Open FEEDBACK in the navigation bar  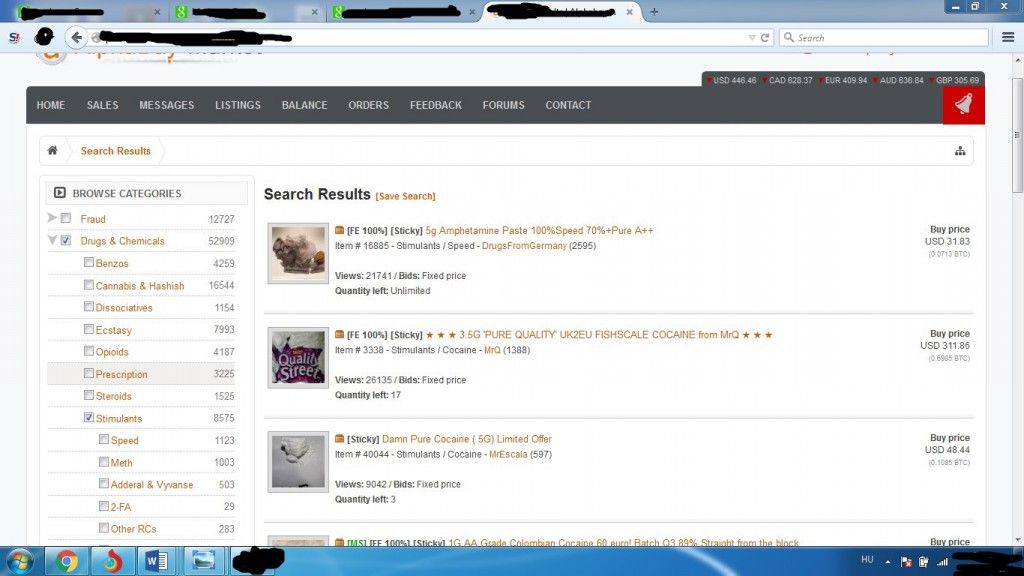click(x=436, y=105)
